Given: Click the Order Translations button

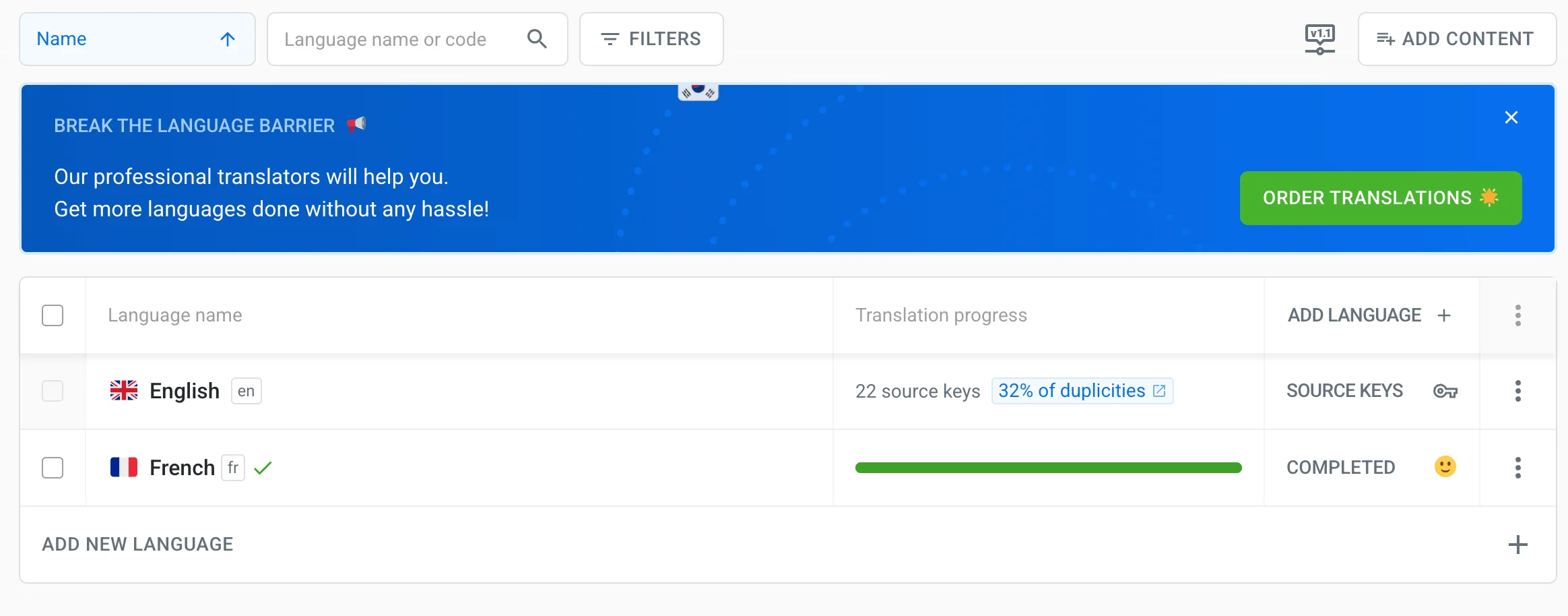Looking at the screenshot, I should pyautogui.click(x=1380, y=198).
